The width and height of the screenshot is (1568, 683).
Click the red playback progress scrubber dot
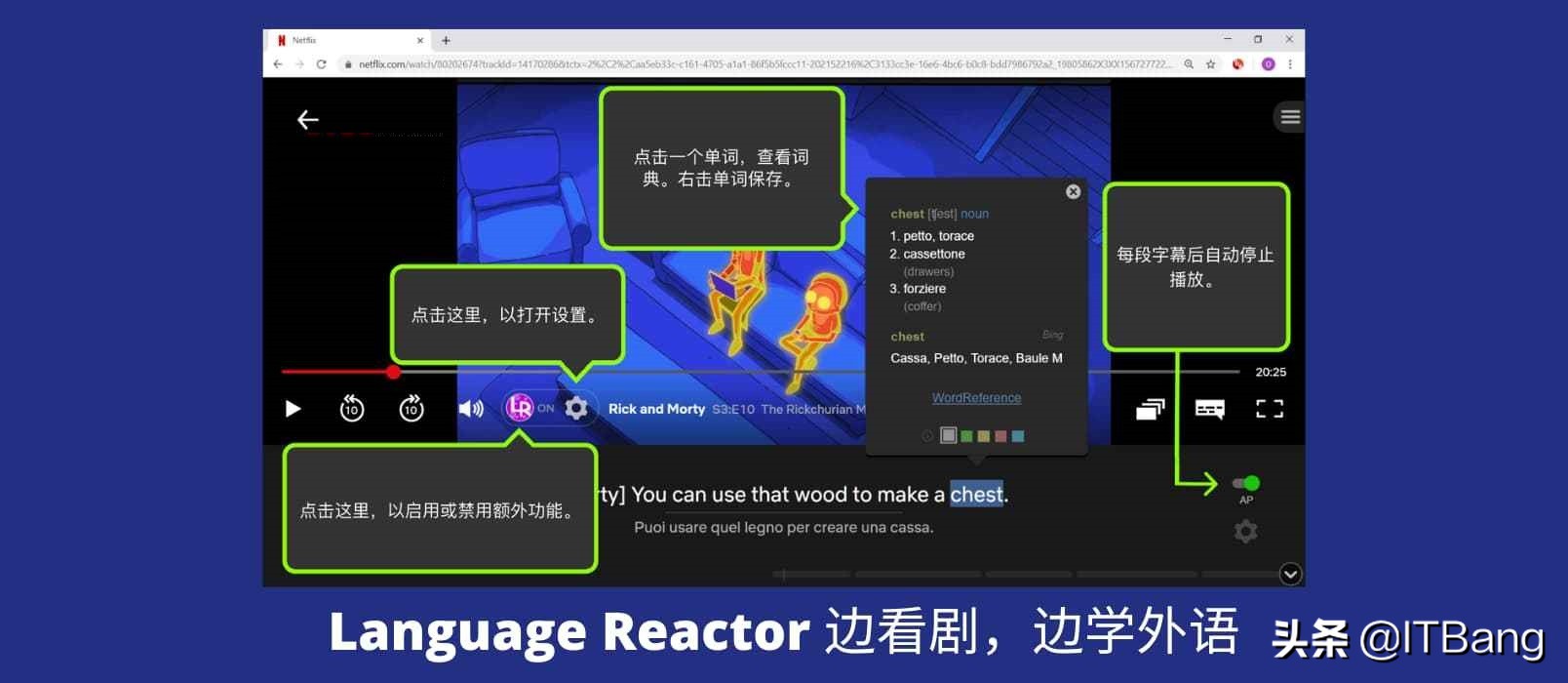coord(393,372)
